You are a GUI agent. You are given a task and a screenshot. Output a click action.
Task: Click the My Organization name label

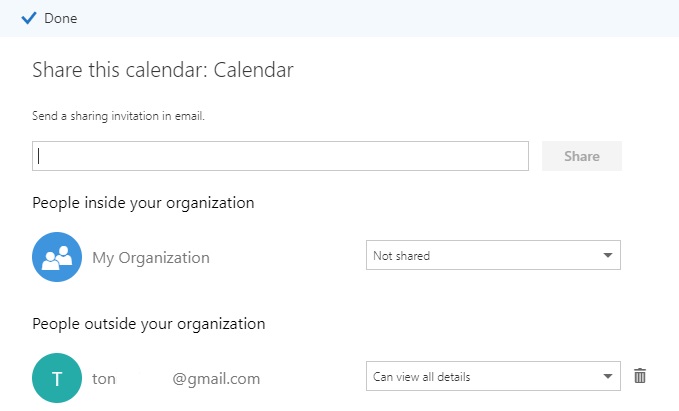(151, 258)
